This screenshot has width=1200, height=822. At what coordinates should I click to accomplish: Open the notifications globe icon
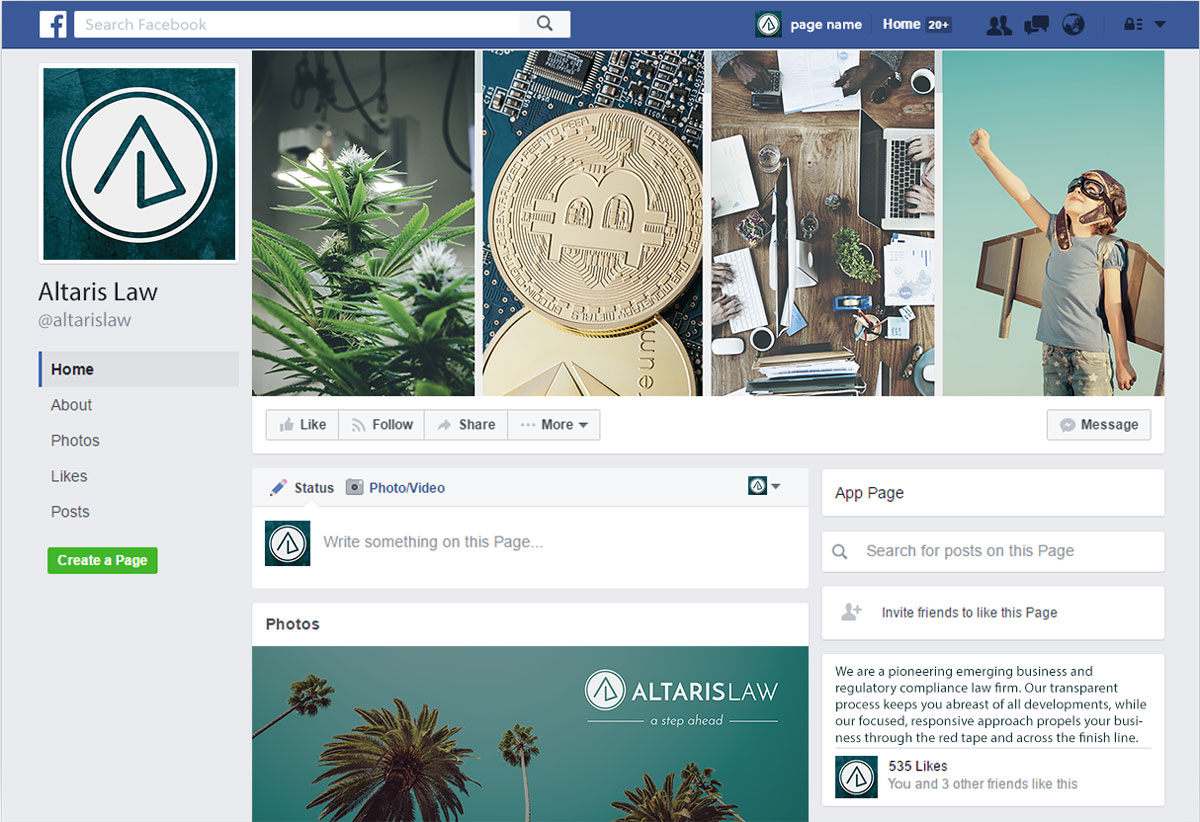1073,25
